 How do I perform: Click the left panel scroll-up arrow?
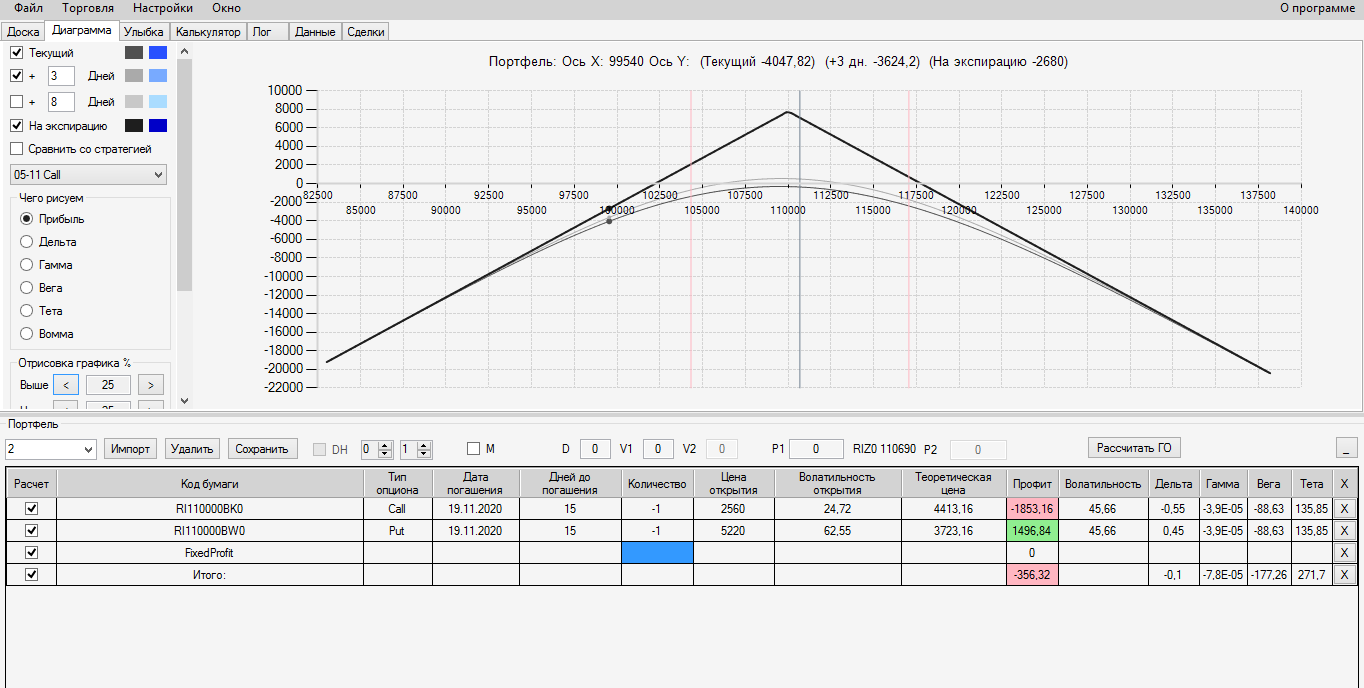[x=183, y=52]
